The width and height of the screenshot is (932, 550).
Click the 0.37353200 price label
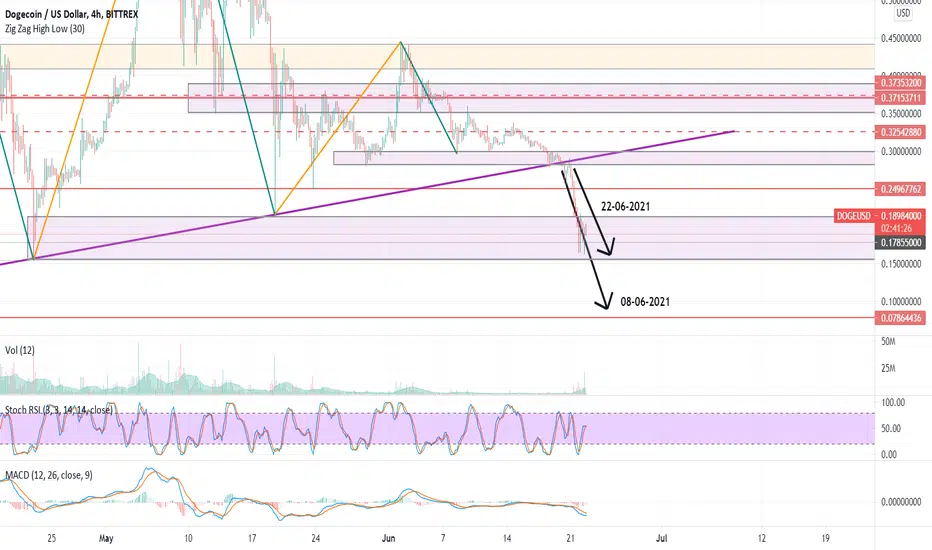pyautogui.click(x=900, y=83)
